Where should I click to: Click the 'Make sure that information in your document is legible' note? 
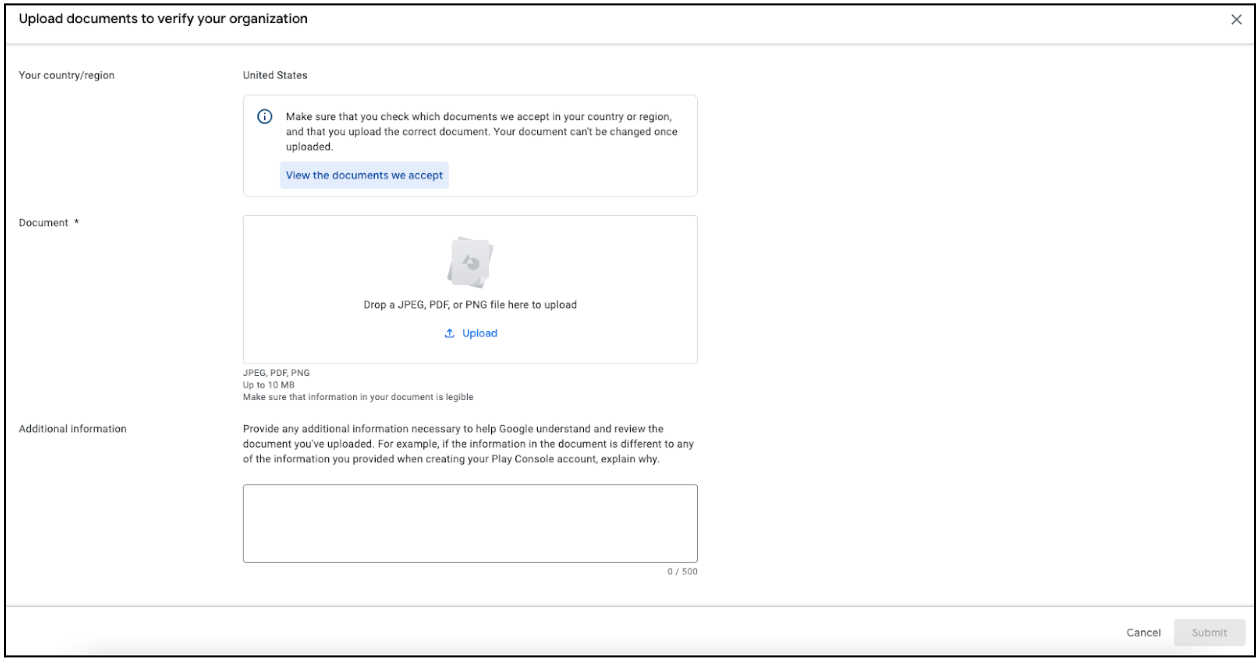tap(358, 397)
